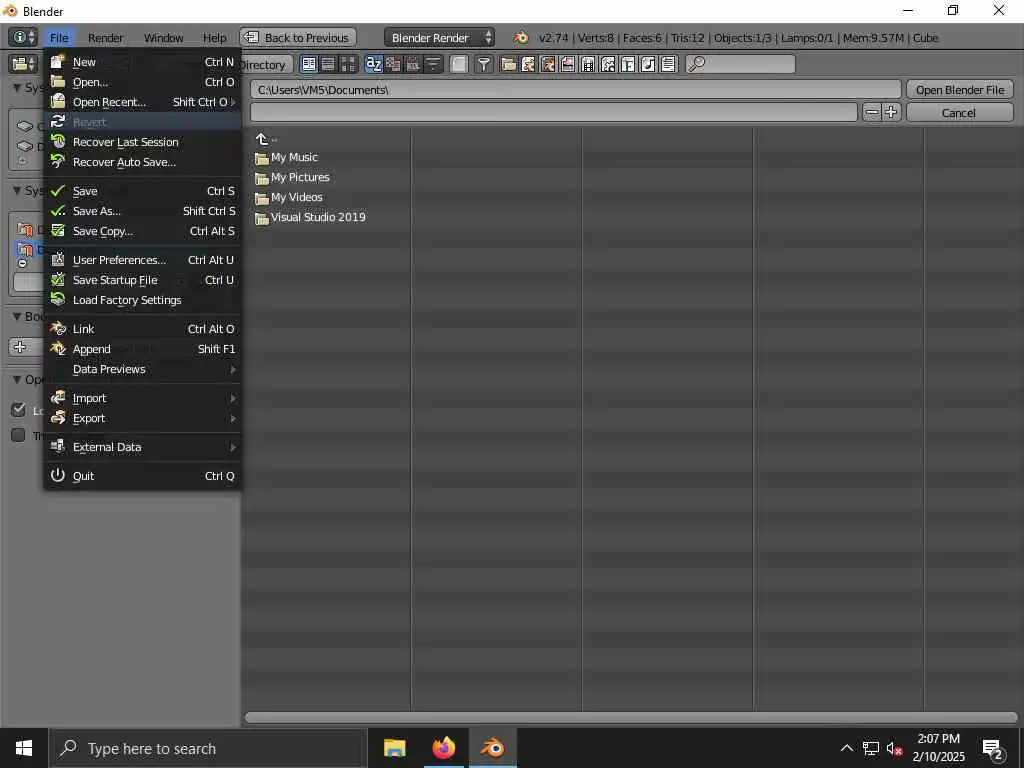Expand the Open Recent submenu
Image resolution: width=1024 pixels, height=768 pixels.
(x=144, y=102)
